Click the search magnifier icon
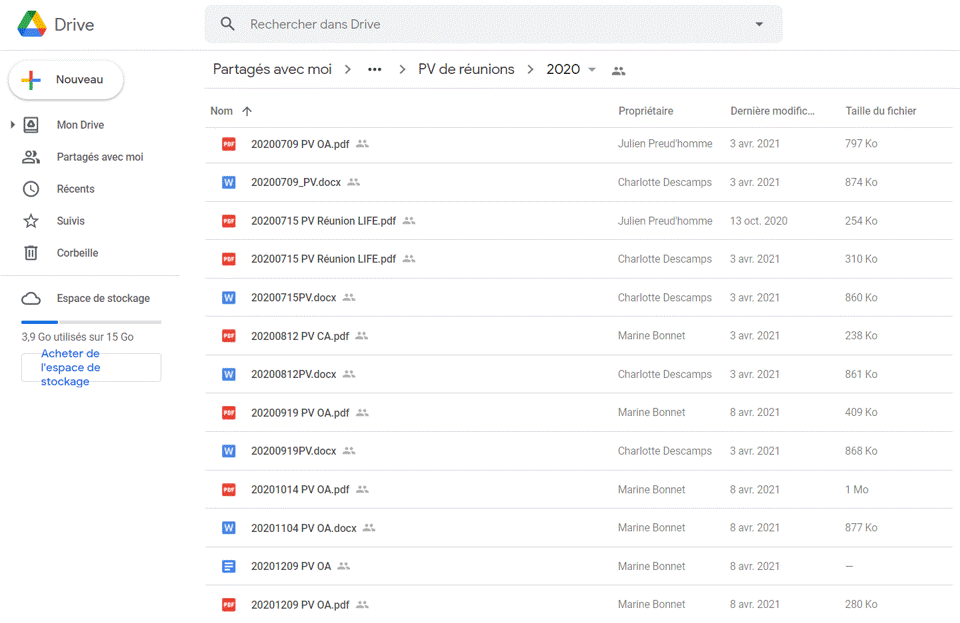This screenshot has height=623, width=960. pyautogui.click(x=228, y=24)
